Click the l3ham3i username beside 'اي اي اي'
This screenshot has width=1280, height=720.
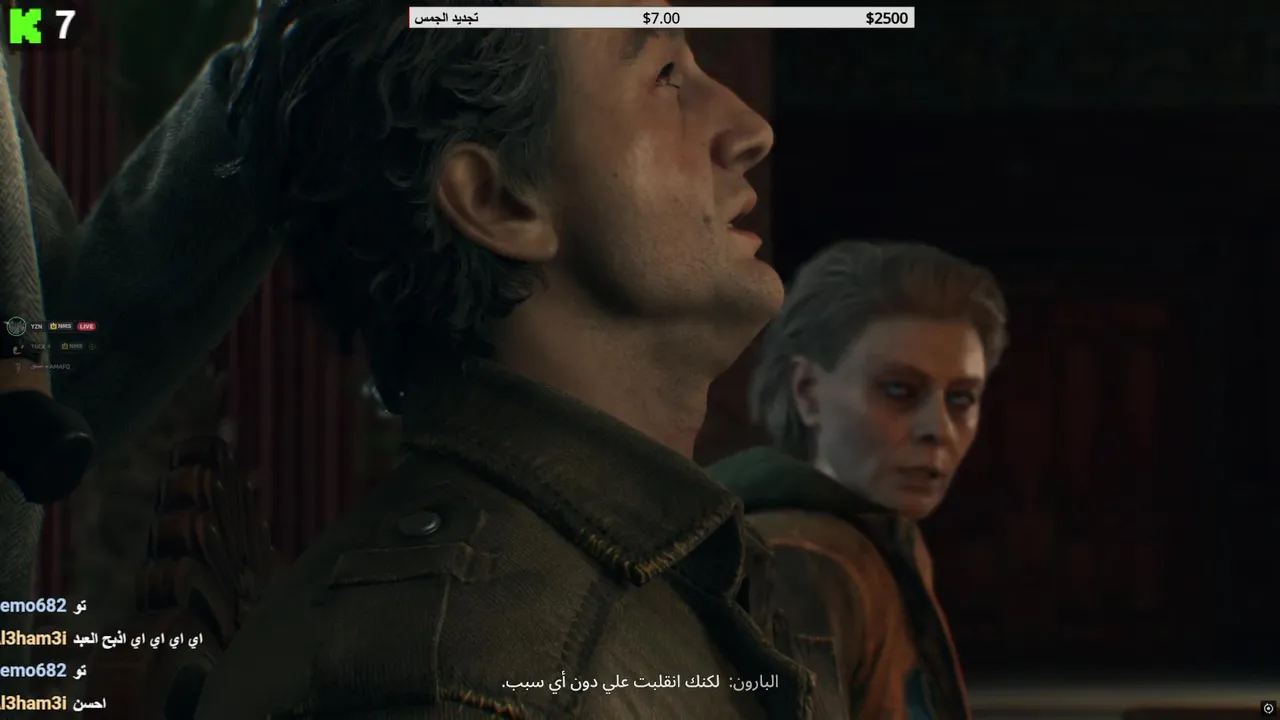(33, 638)
